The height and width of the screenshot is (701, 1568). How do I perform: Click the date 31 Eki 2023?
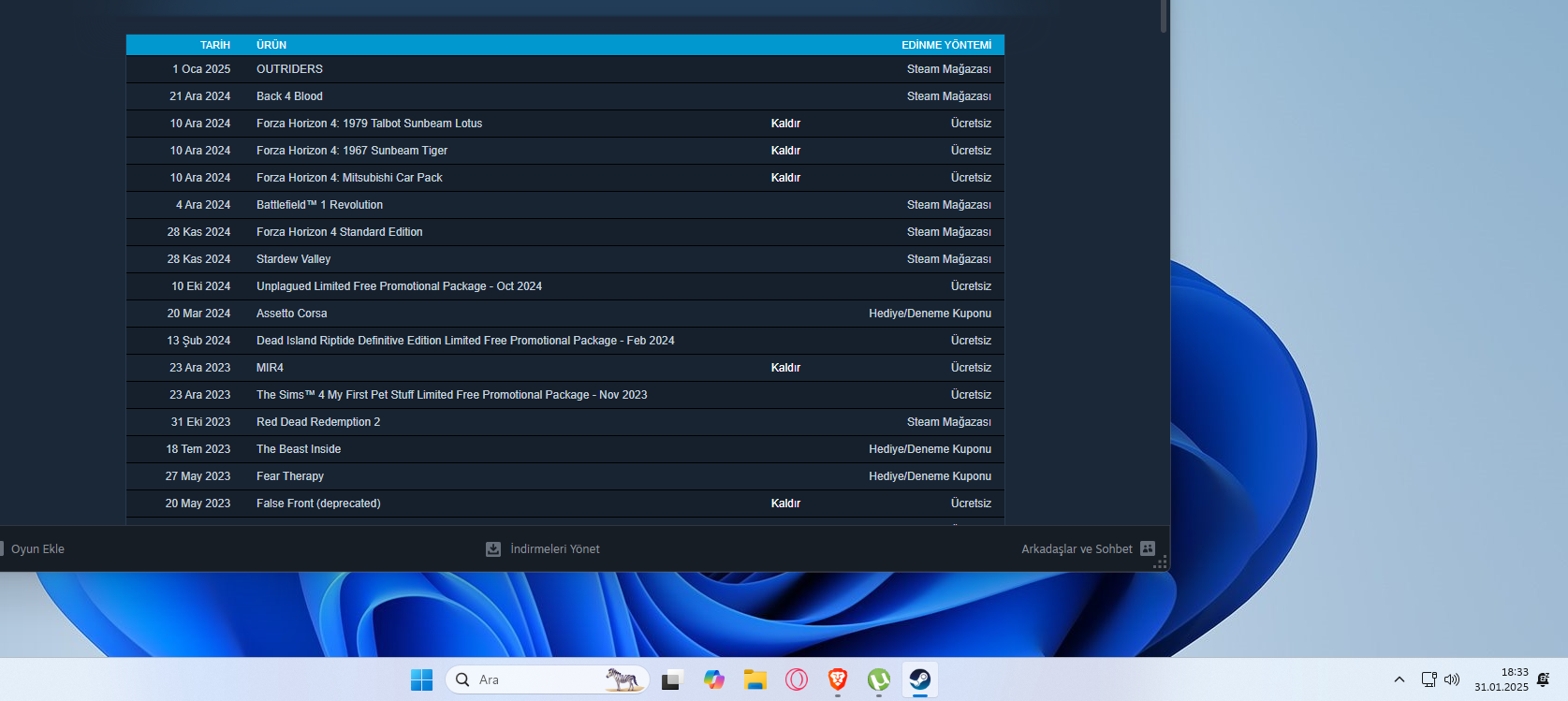coord(200,422)
